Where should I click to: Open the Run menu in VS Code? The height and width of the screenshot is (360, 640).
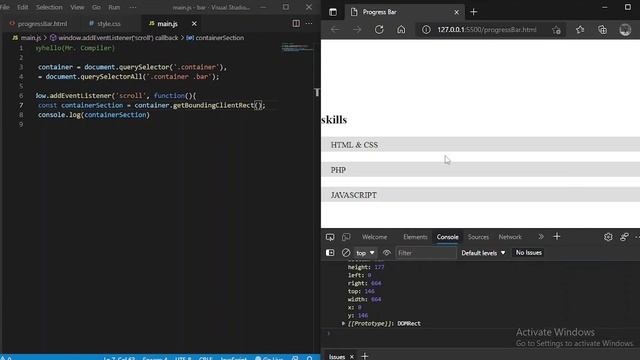click(x=114, y=7)
